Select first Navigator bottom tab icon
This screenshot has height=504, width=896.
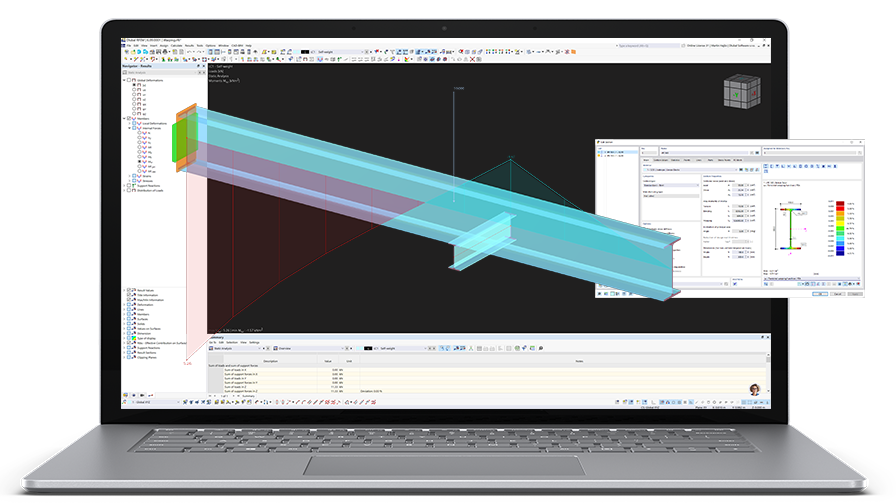tap(126, 395)
